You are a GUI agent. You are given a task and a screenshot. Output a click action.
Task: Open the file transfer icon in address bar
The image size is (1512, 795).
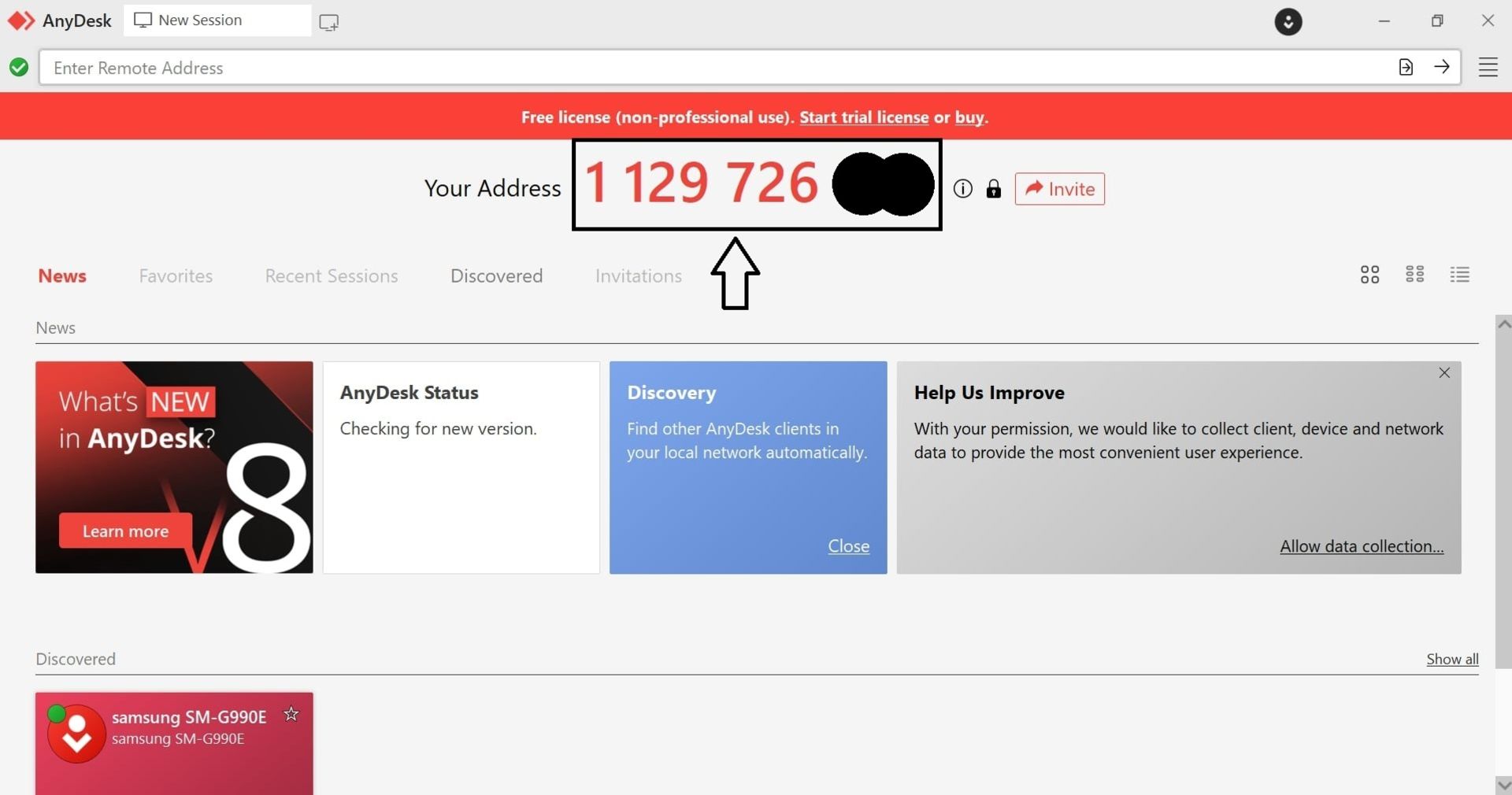1406,68
